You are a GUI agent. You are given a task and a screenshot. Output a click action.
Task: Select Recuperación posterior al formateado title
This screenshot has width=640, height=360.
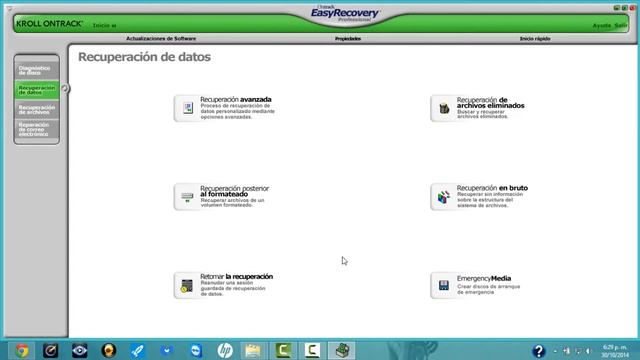(x=234, y=191)
